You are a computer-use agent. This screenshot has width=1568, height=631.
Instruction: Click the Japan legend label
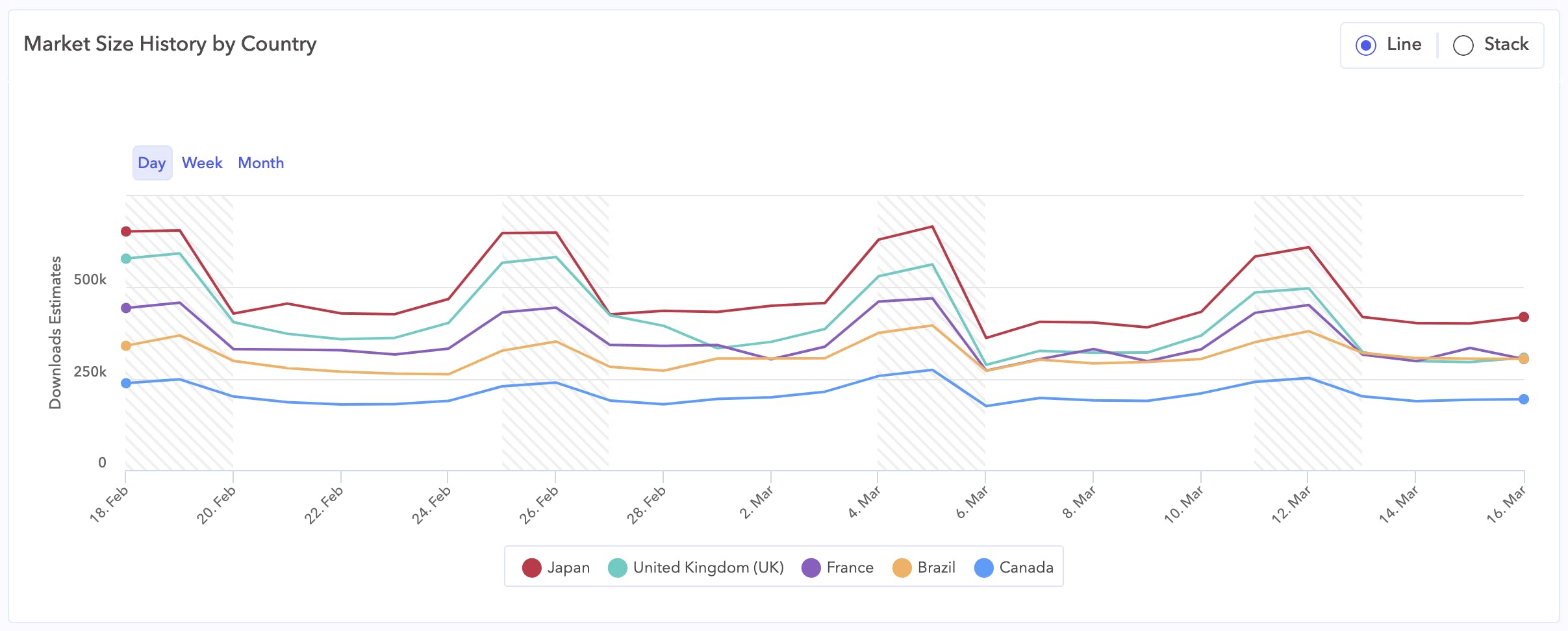(x=568, y=567)
